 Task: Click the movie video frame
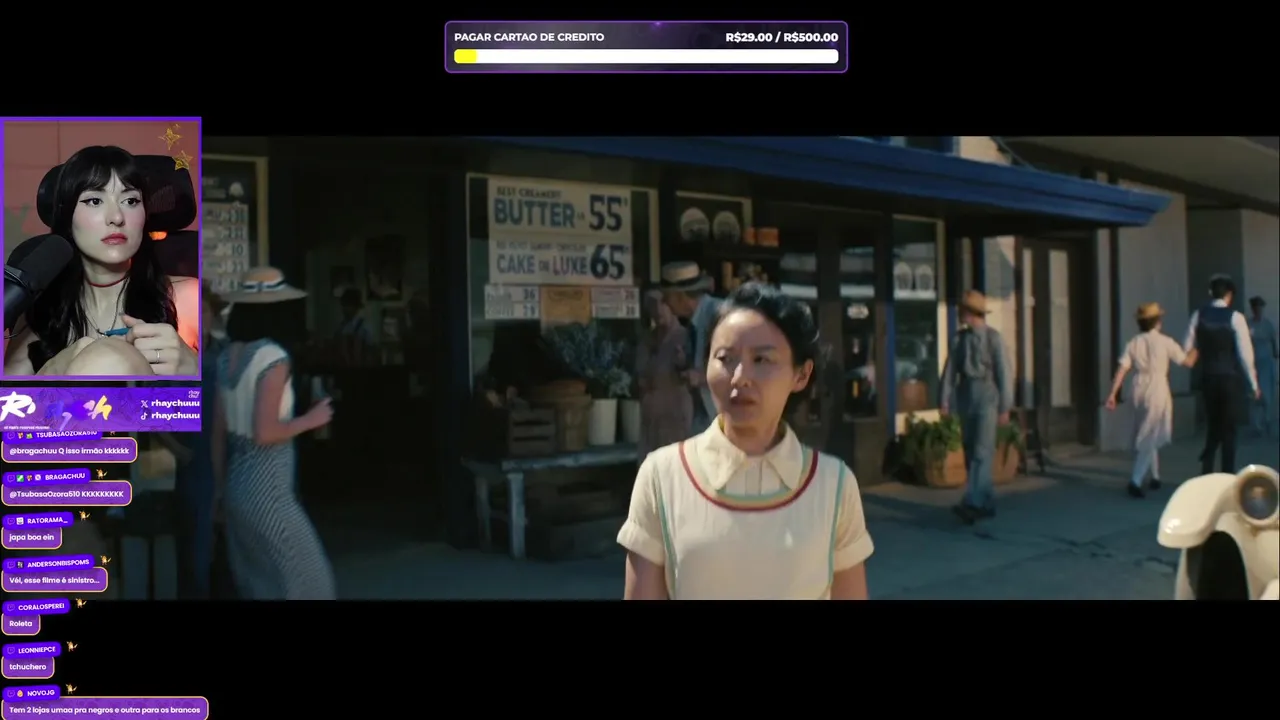coord(740,368)
